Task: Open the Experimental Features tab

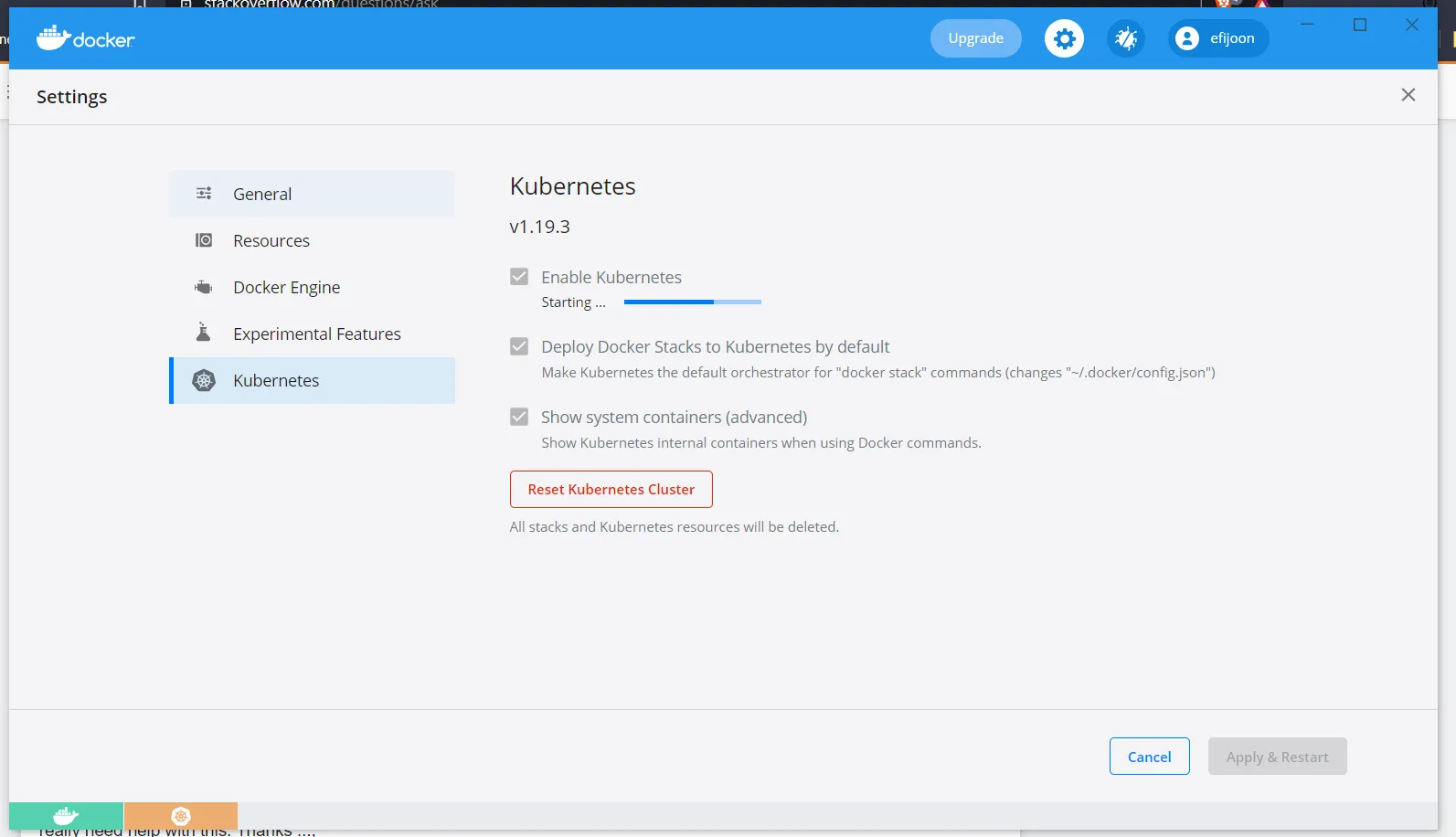Action: click(x=312, y=334)
